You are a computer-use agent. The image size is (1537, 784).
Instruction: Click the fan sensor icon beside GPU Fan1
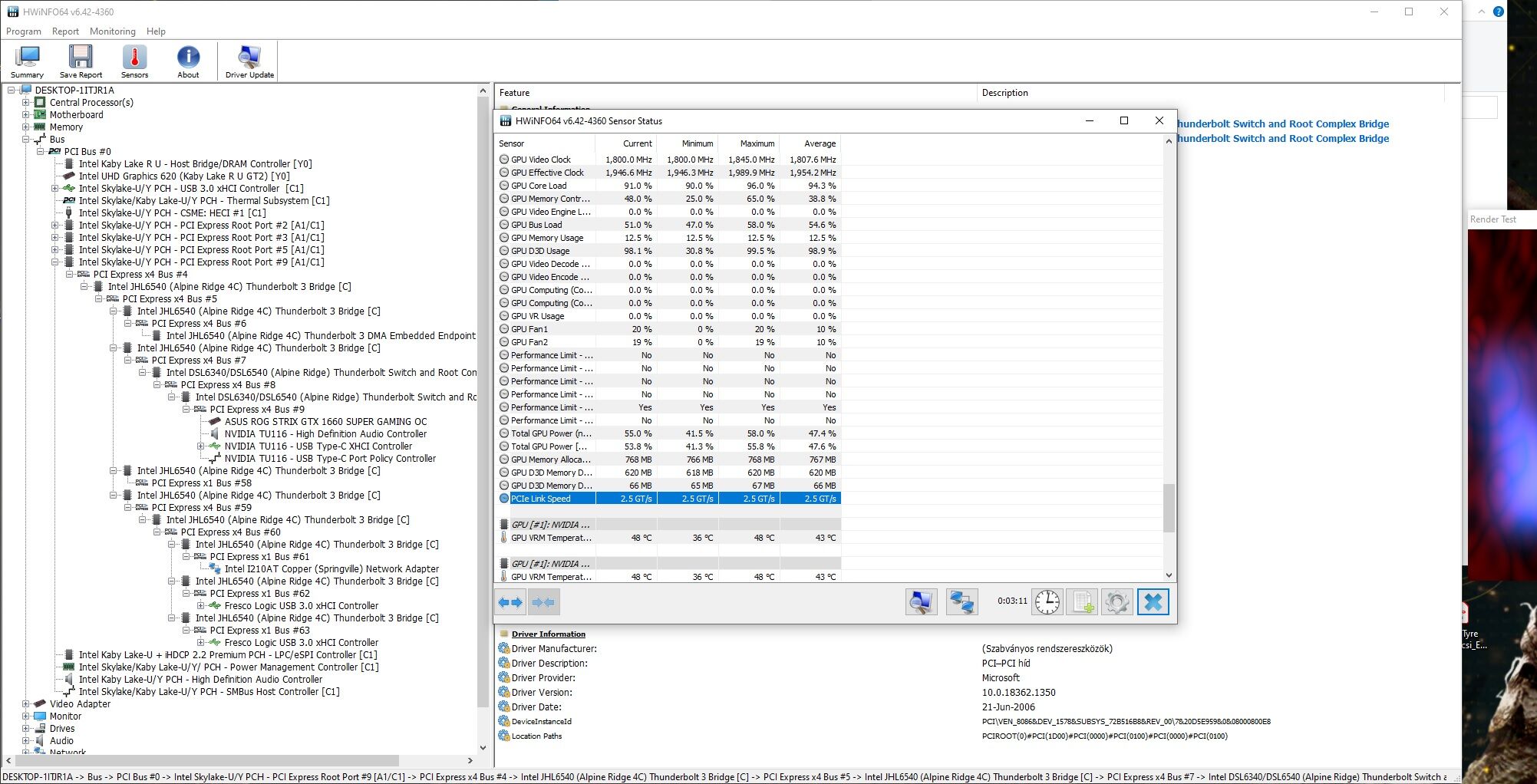tap(504, 329)
